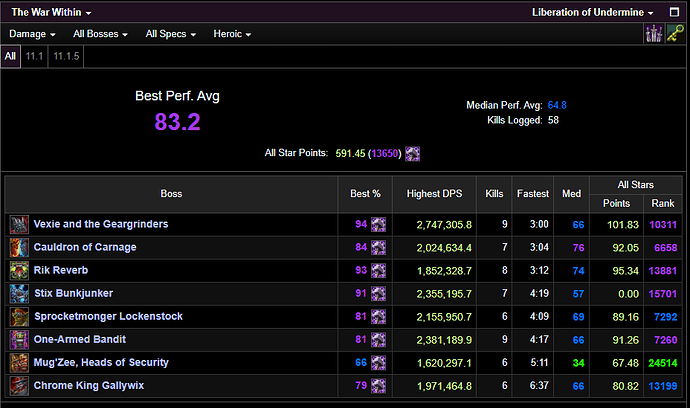Click the 94 best percent for Vexie

pos(361,224)
